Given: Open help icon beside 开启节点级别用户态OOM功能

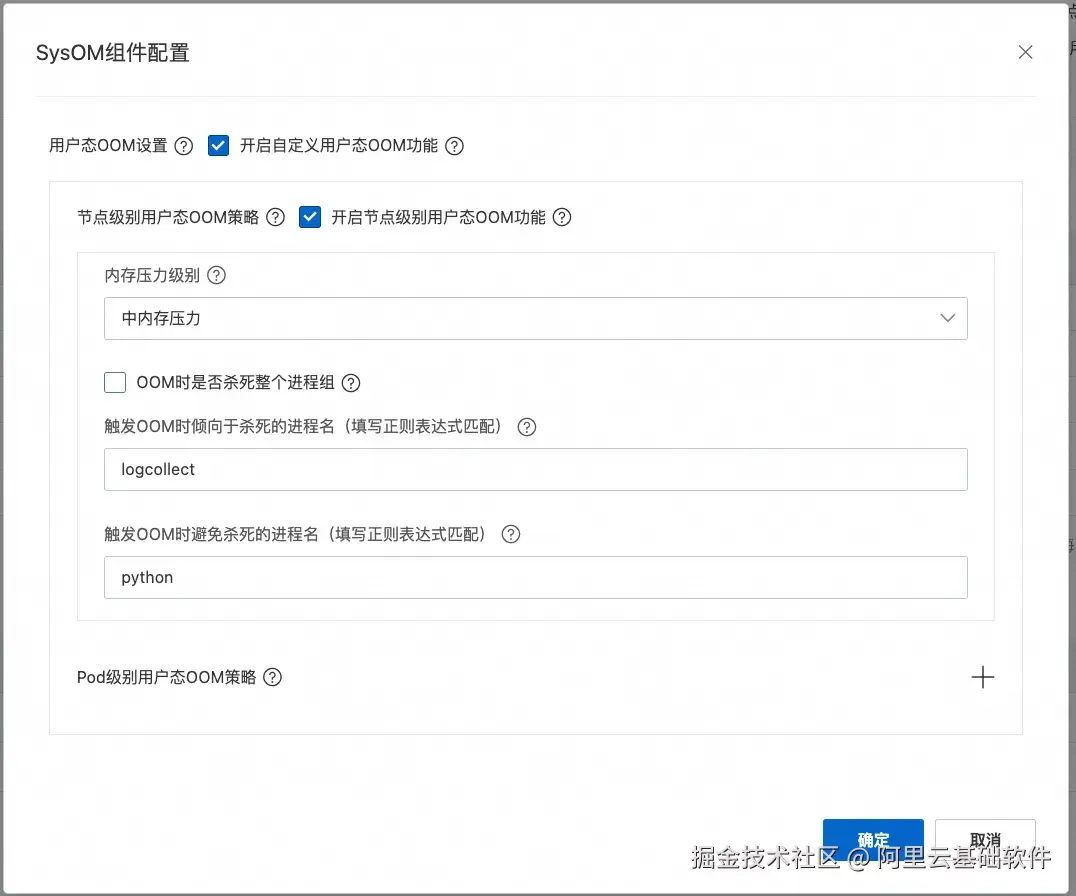Looking at the screenshot, I should 561,217.
